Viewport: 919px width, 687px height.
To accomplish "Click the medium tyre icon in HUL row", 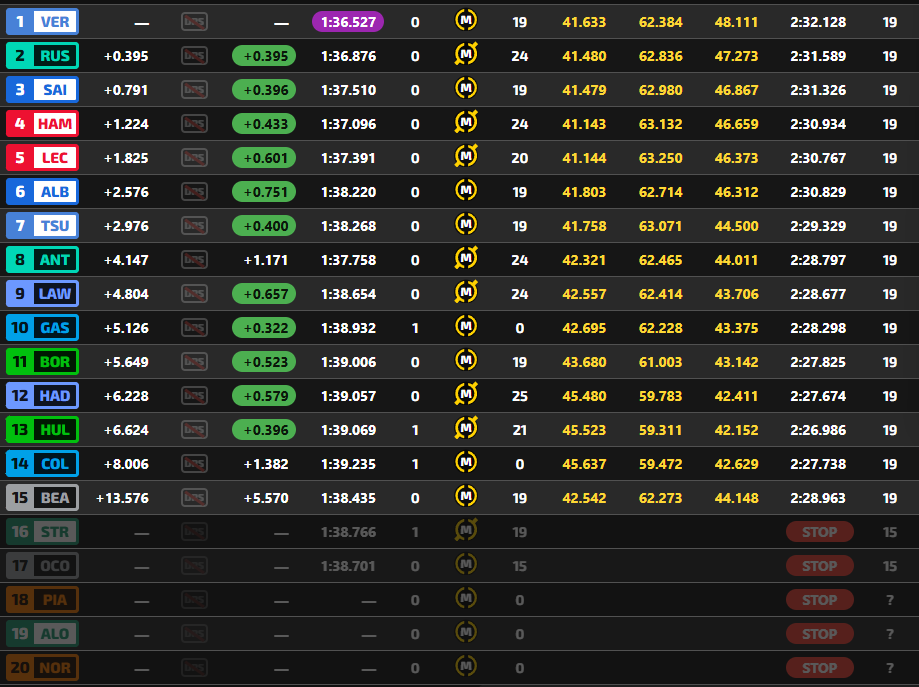I will [x=466, y=429].
